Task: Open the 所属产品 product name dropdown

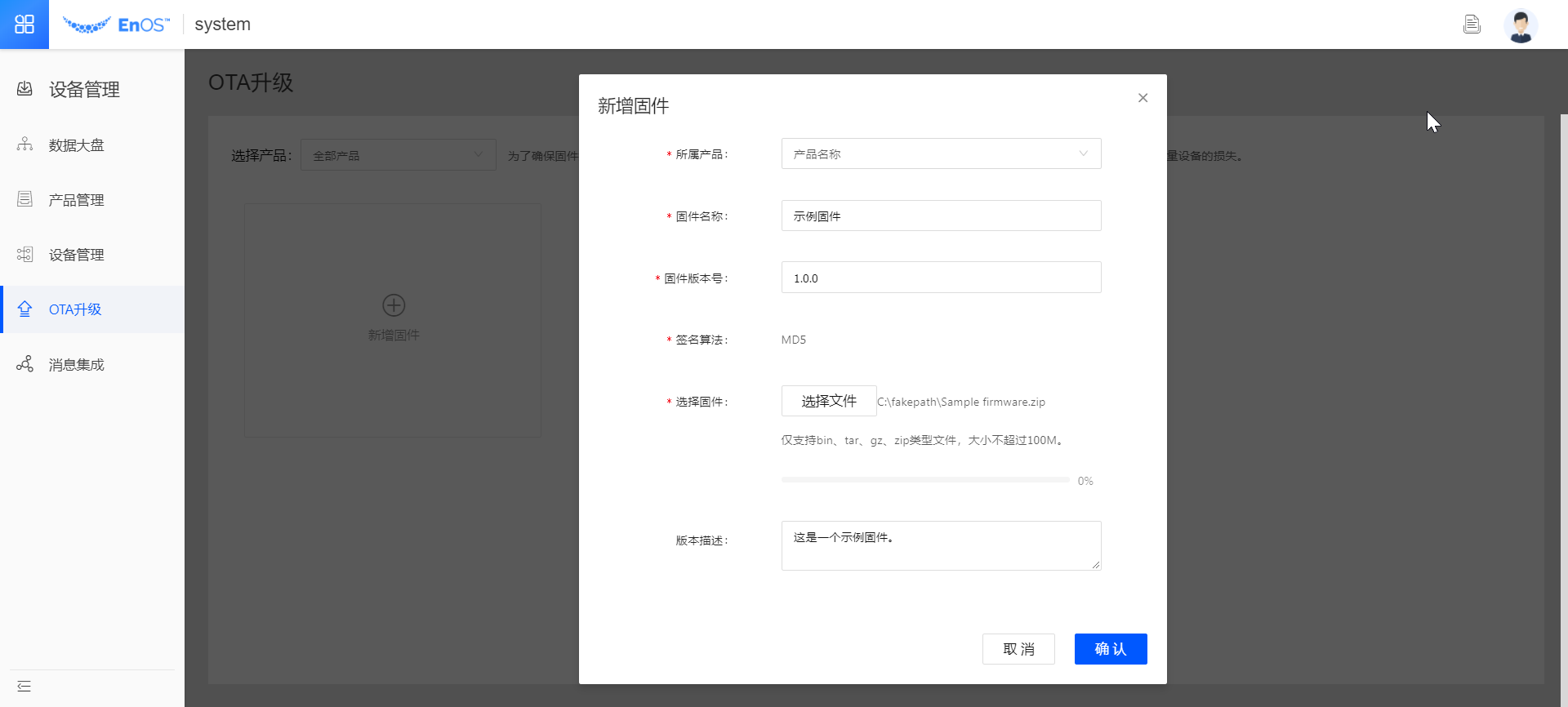Action: click(x=941, y=153)
